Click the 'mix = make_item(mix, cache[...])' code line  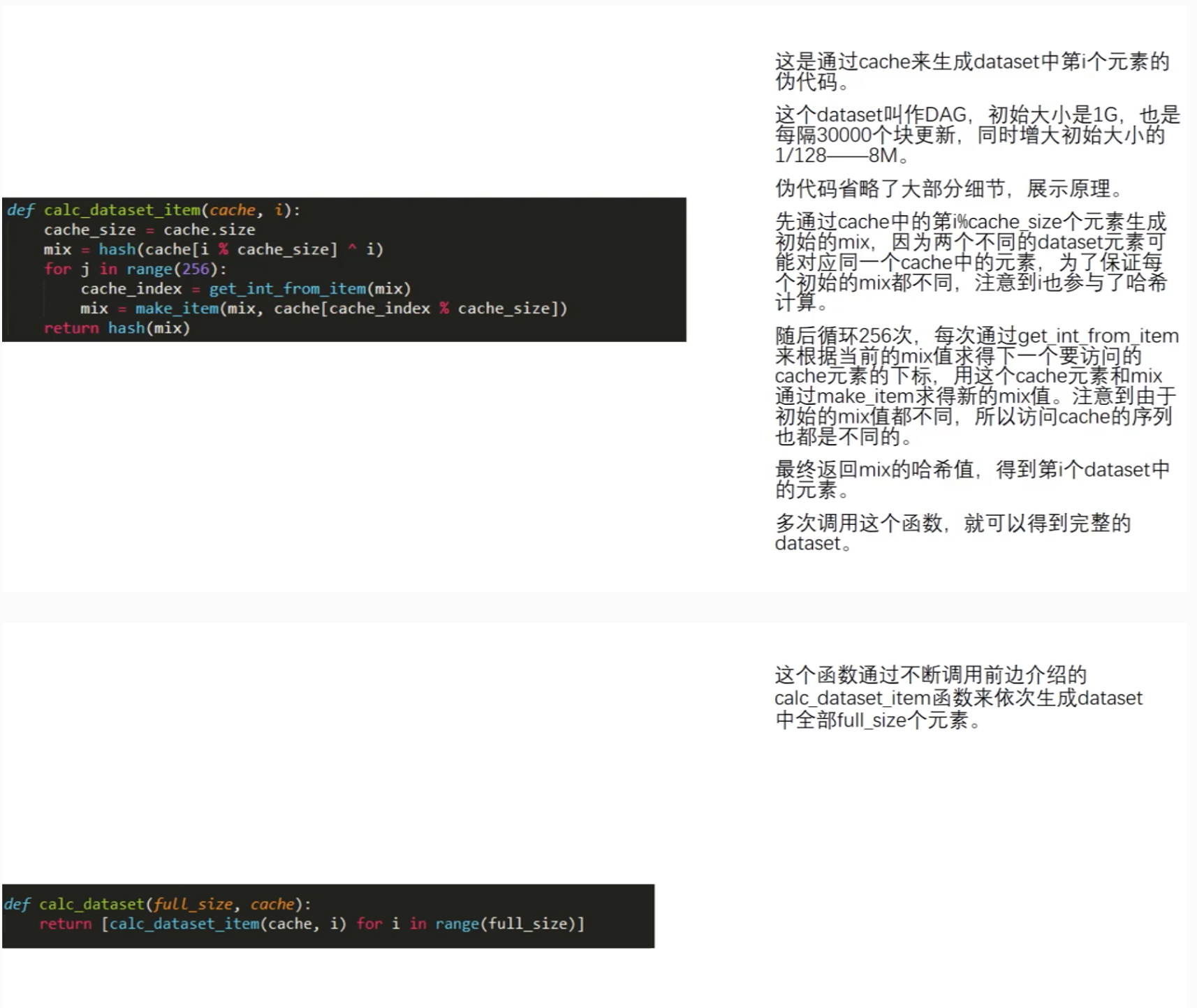click(324, 308)
